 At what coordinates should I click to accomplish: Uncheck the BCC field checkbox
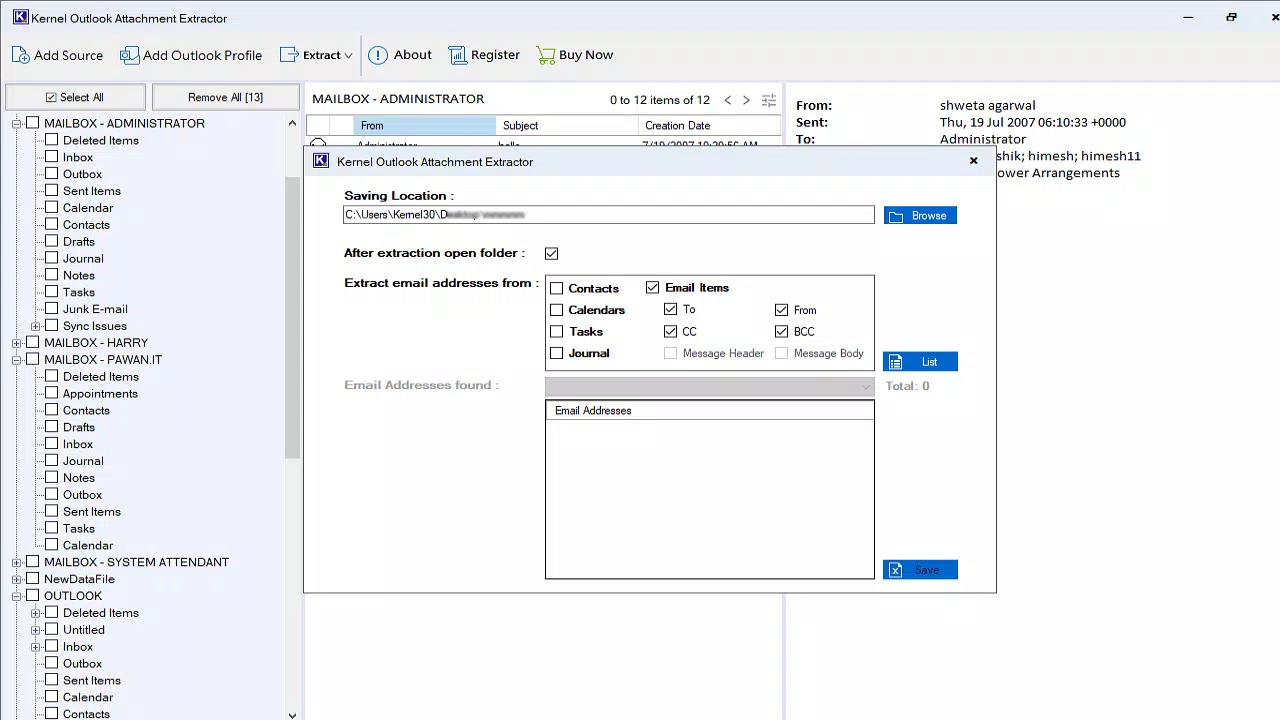[782, 332]
